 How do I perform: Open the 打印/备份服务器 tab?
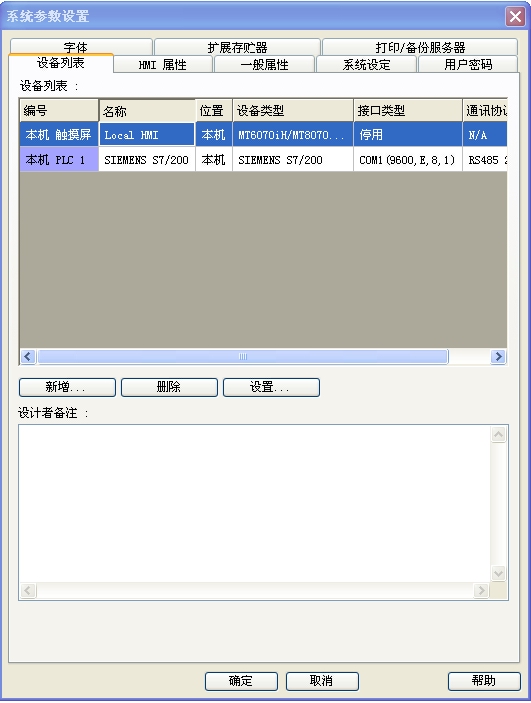click(420, 47)
